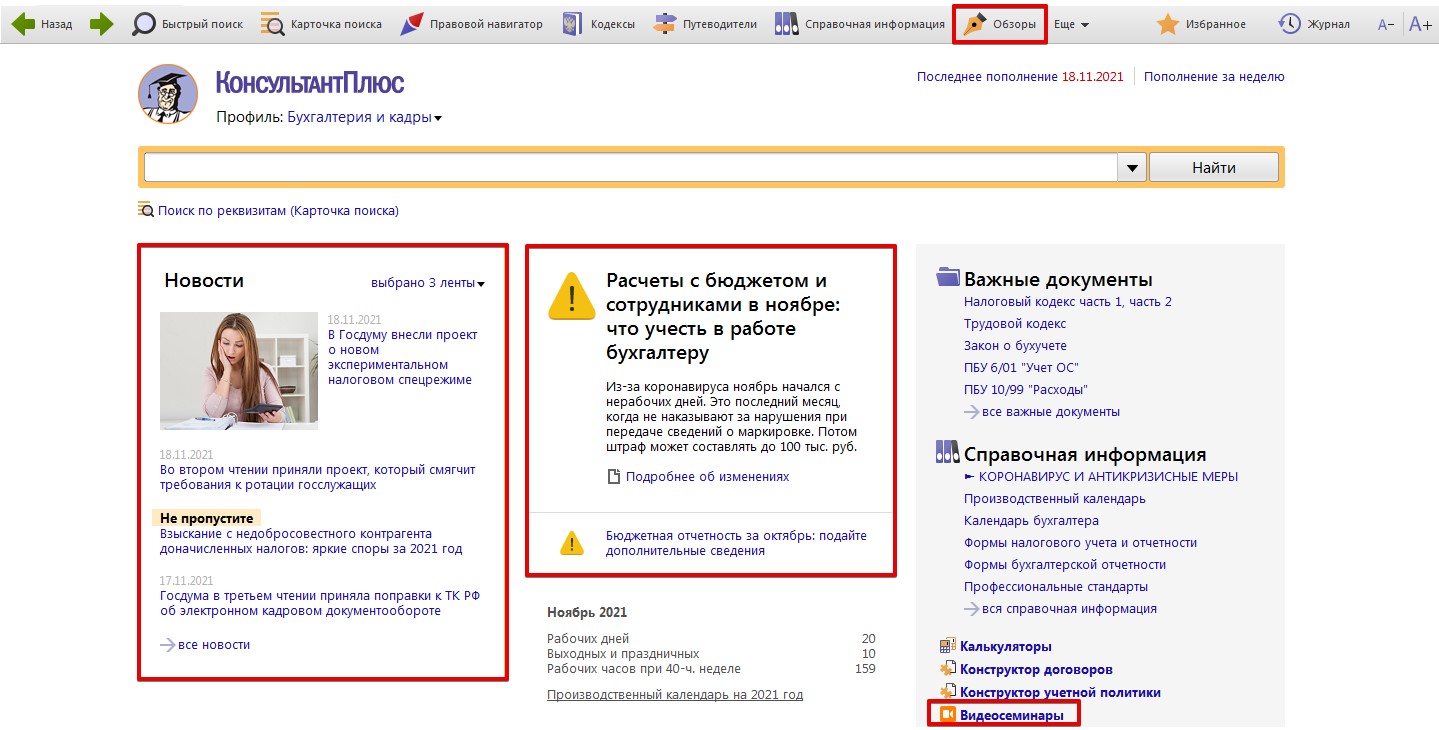Click the Конструктор договоров icon
The height and width of the screenshot is (730, 1439).
click(x=948, y=669)
